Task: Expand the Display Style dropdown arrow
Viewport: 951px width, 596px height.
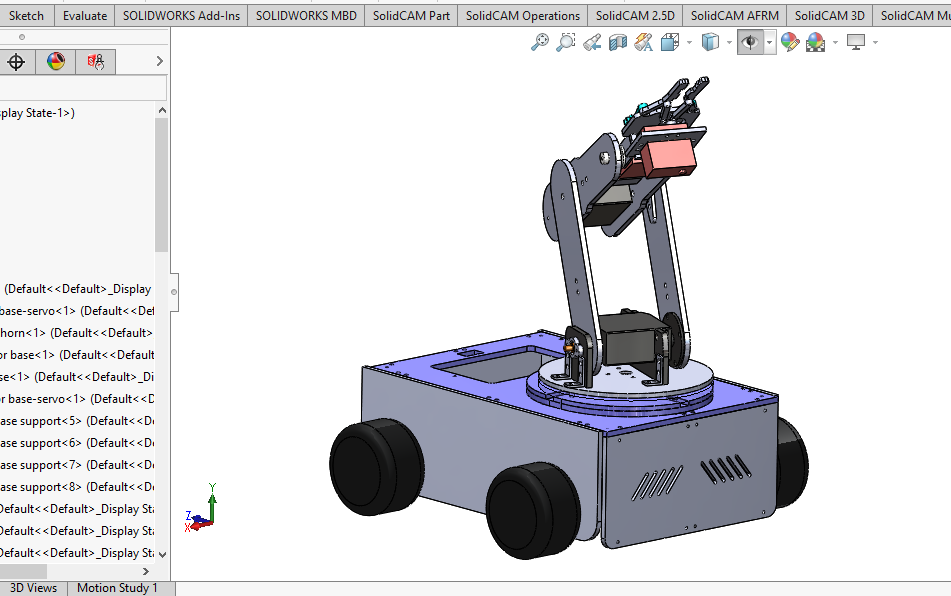Action: click(x=729, y=42)
